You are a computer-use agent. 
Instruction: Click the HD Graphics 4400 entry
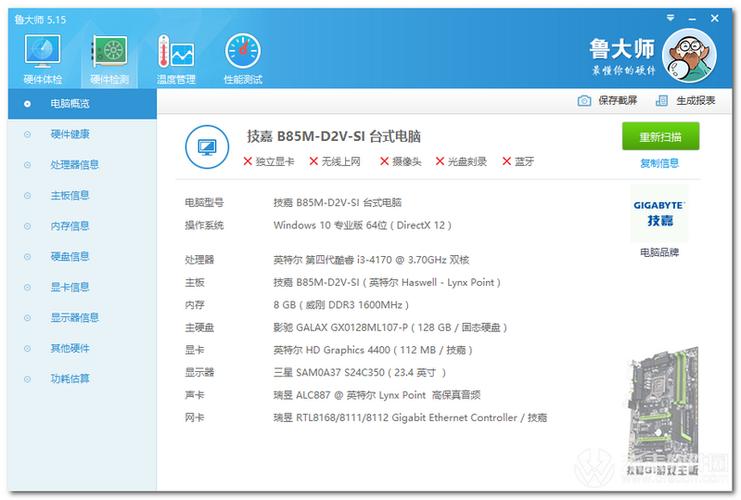373,350
